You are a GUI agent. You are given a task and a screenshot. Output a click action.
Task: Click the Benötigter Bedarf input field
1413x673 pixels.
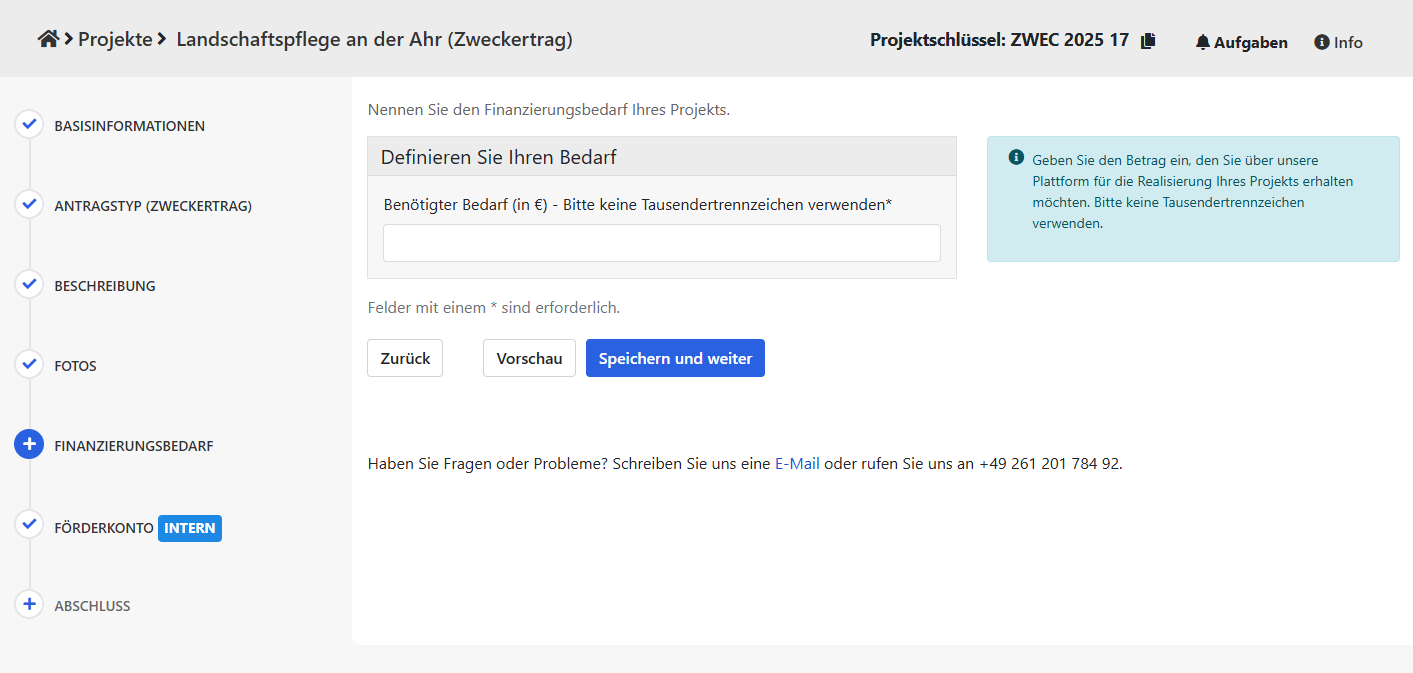661,243
